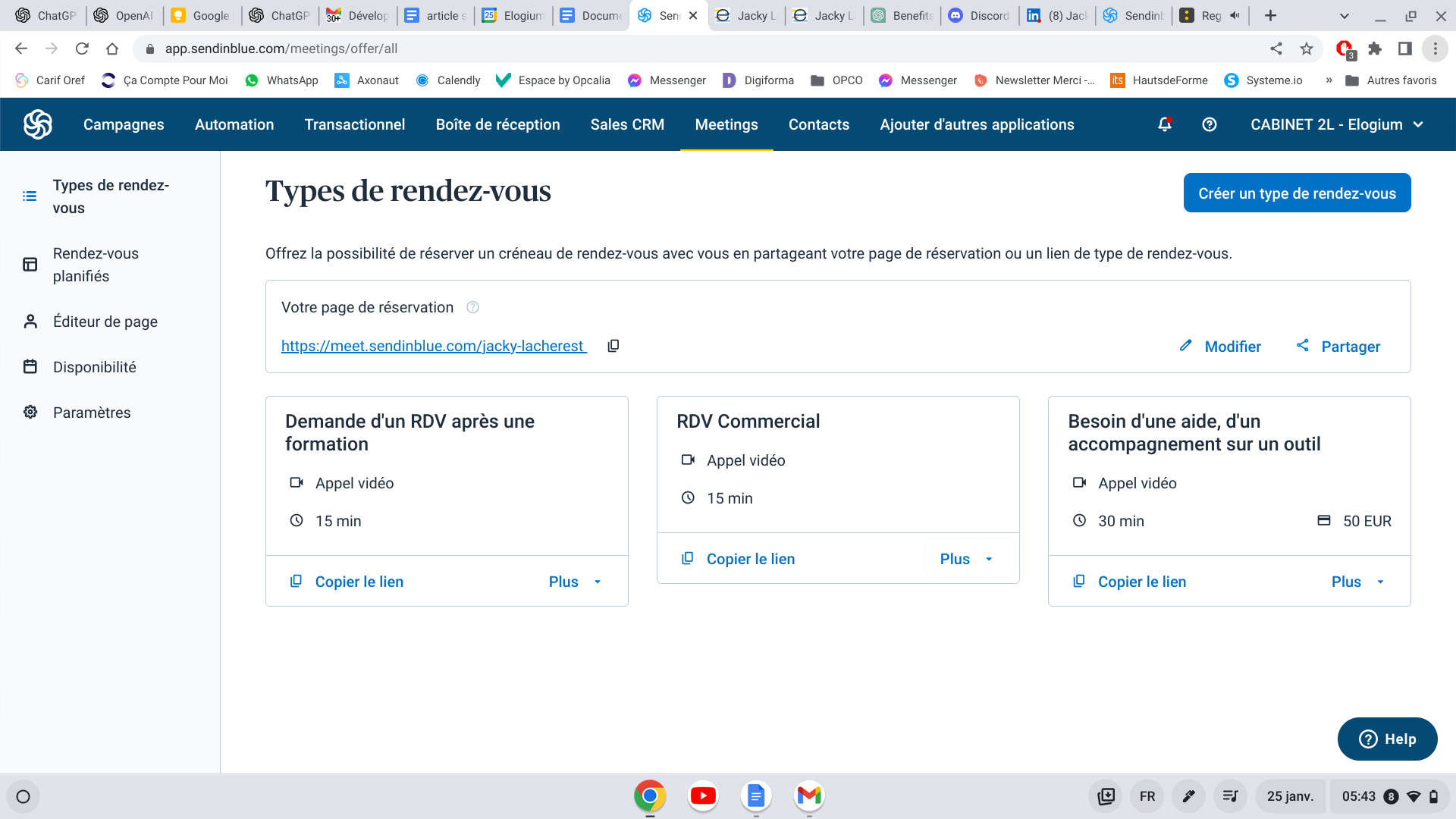Image resolution: width=1456 pixels, height=819 pixels.
Task: Open Éditeur de page in the sidebar
Action: click(105, 322)
